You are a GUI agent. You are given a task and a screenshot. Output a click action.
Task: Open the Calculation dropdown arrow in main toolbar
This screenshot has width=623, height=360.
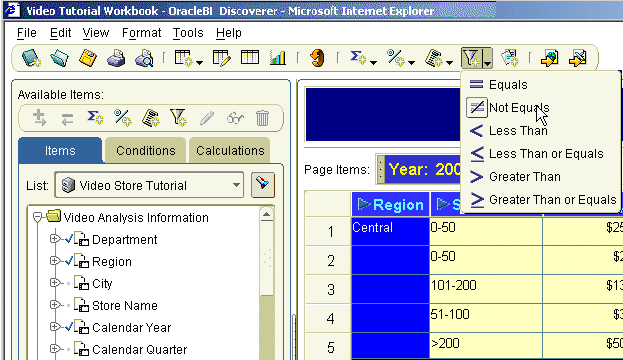point(449,62)
